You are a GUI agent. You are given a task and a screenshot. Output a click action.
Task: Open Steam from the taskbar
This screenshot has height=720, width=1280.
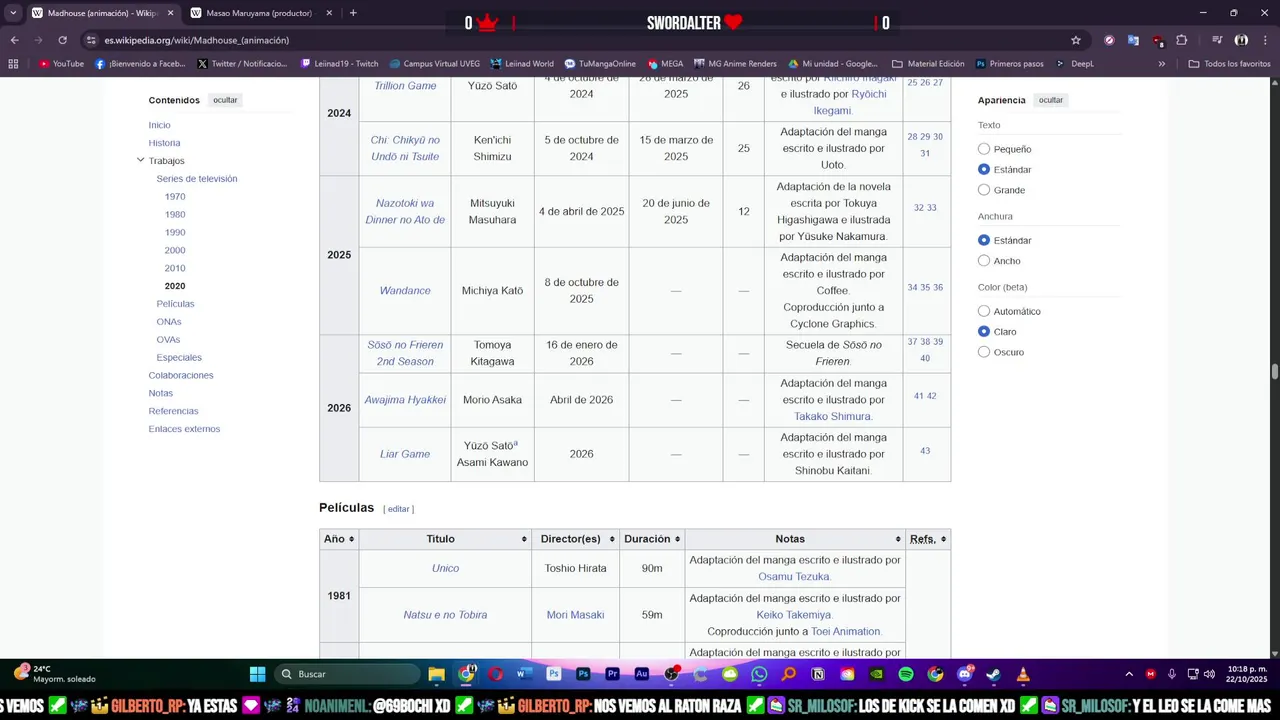pyautogui.click(x=994, y=674)
